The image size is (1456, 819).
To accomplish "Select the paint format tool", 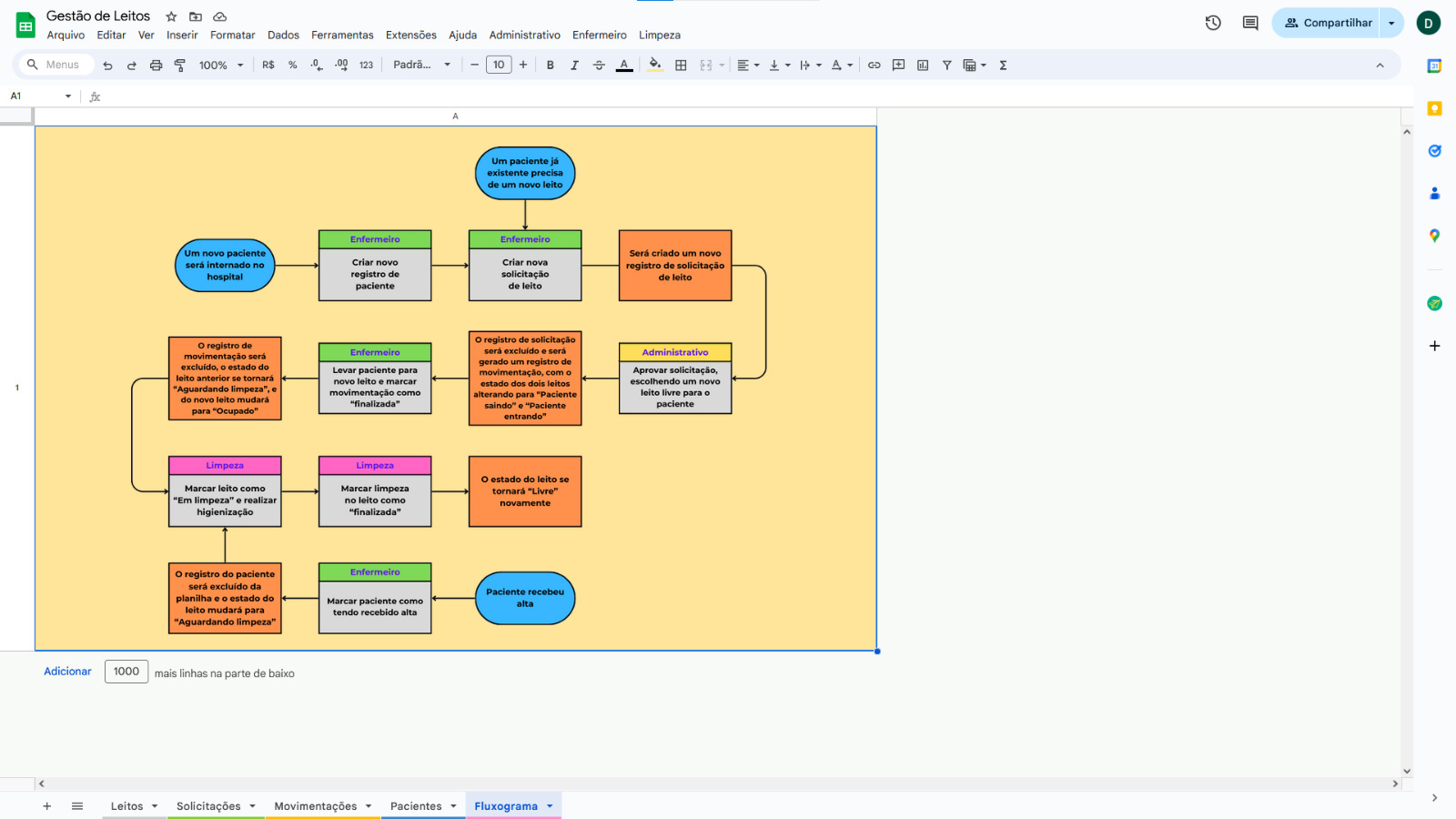I will pos(180,66).
